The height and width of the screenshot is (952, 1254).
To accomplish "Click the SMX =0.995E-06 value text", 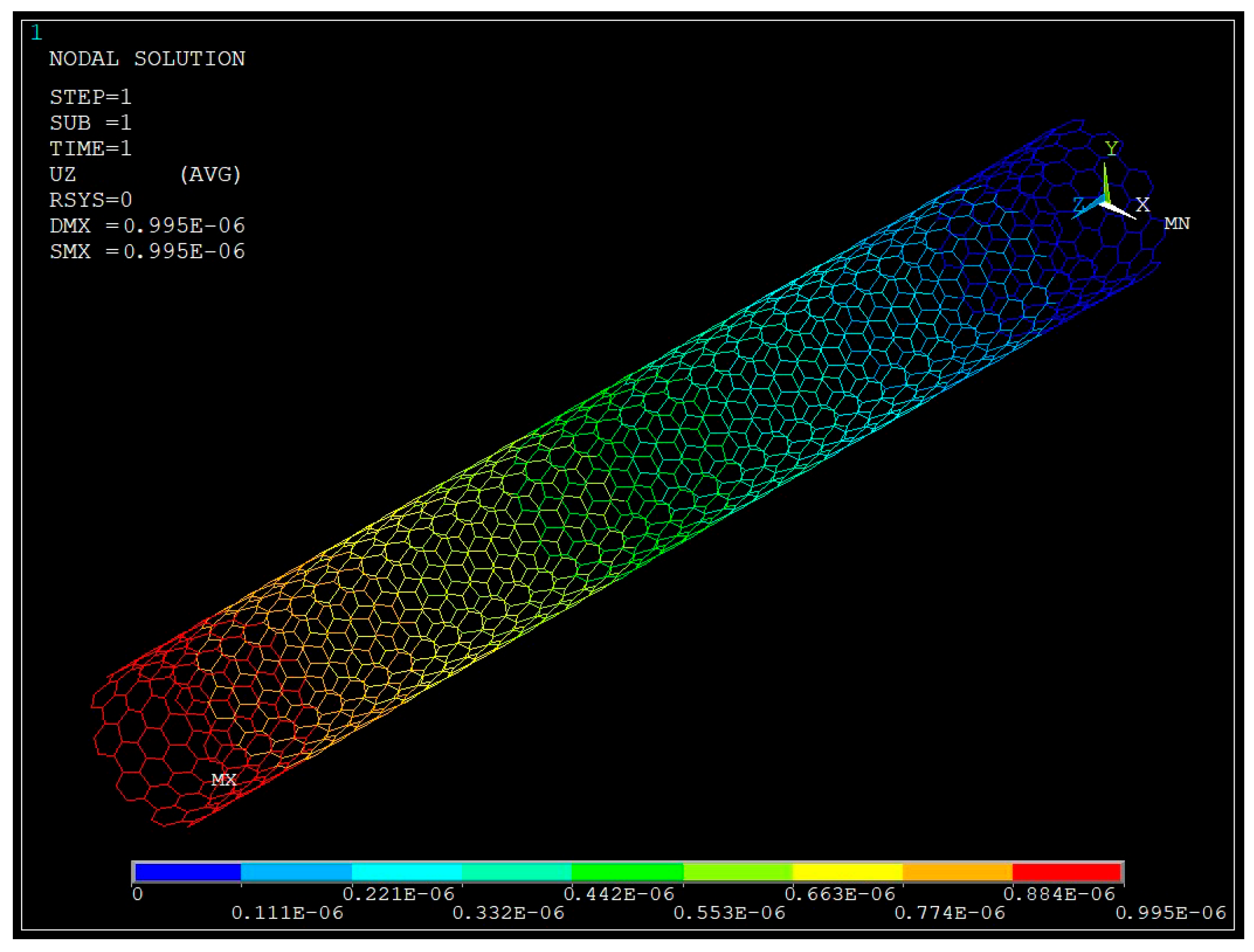I will [147, 251].
